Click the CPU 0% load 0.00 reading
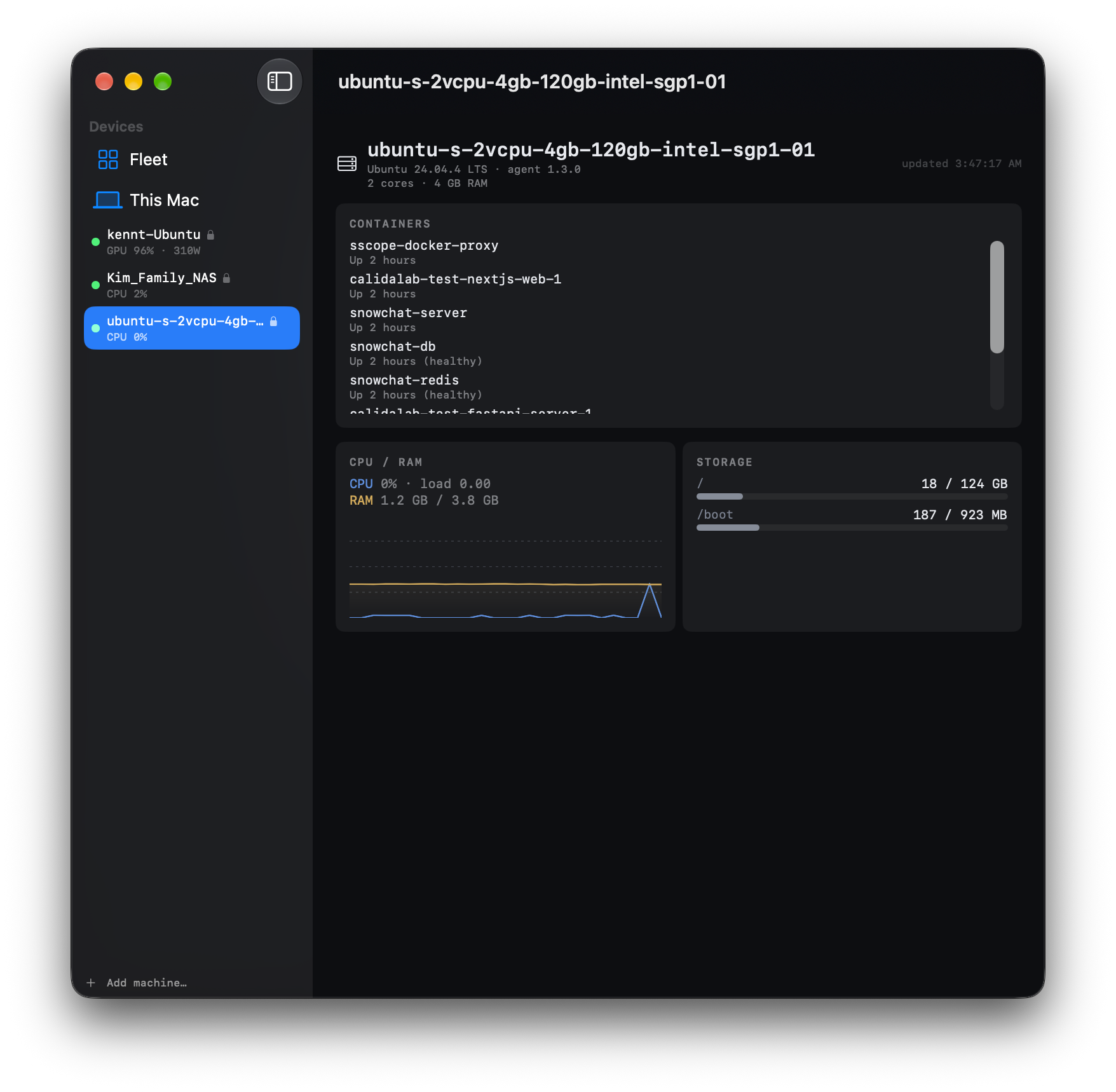1116x1092 pixels. coord(420,484)
